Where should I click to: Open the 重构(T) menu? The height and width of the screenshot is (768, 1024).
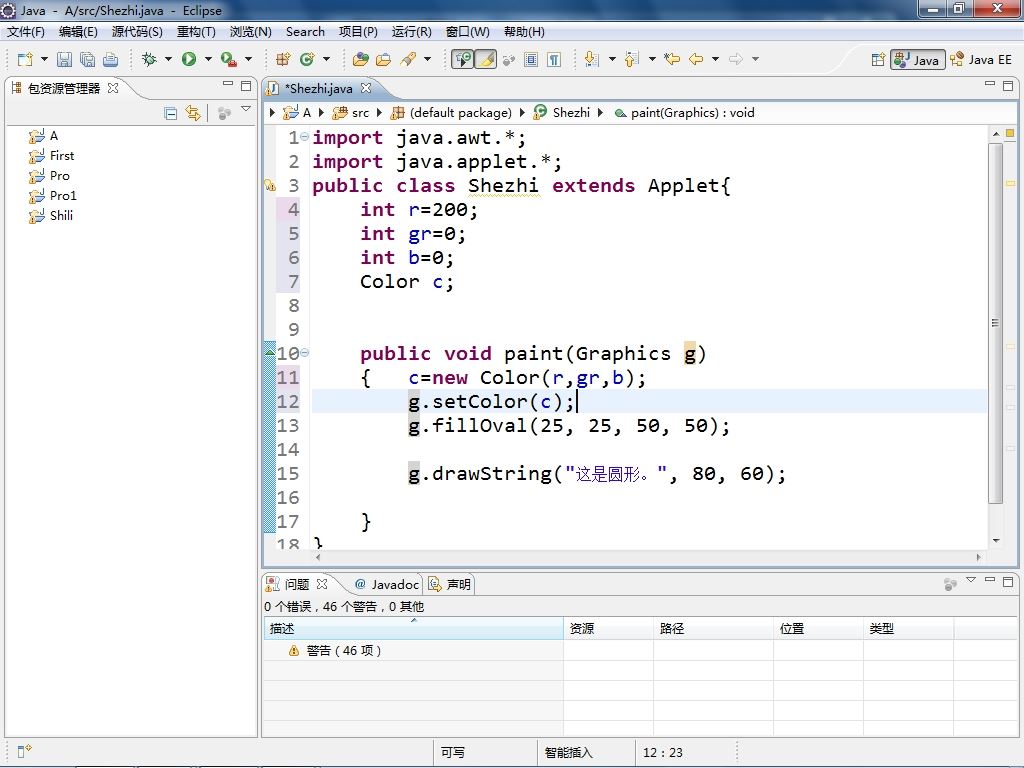[196, 32]
